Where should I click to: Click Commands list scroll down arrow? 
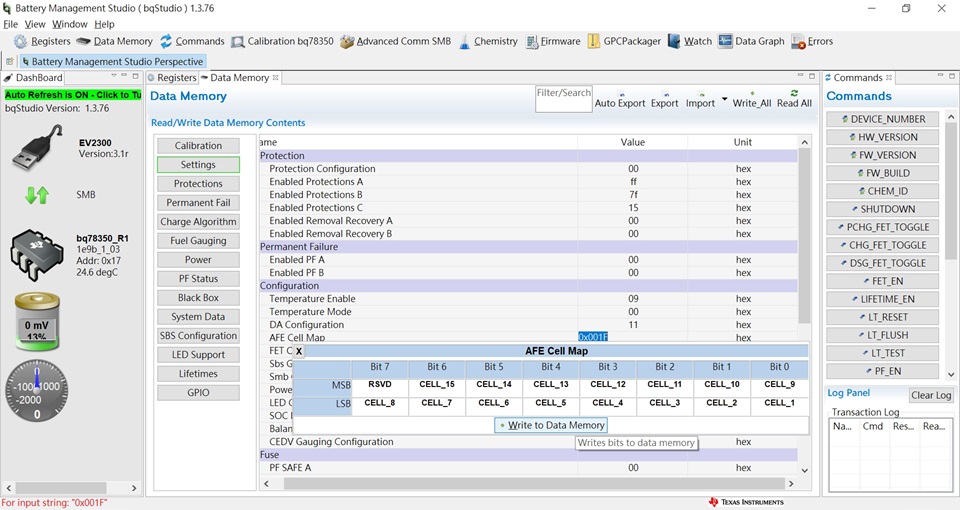(x=951, y=374)
